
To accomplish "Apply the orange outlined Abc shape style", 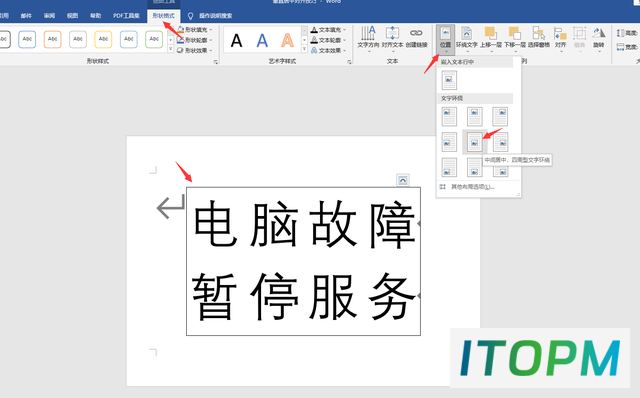I will [x=53, y=39].
